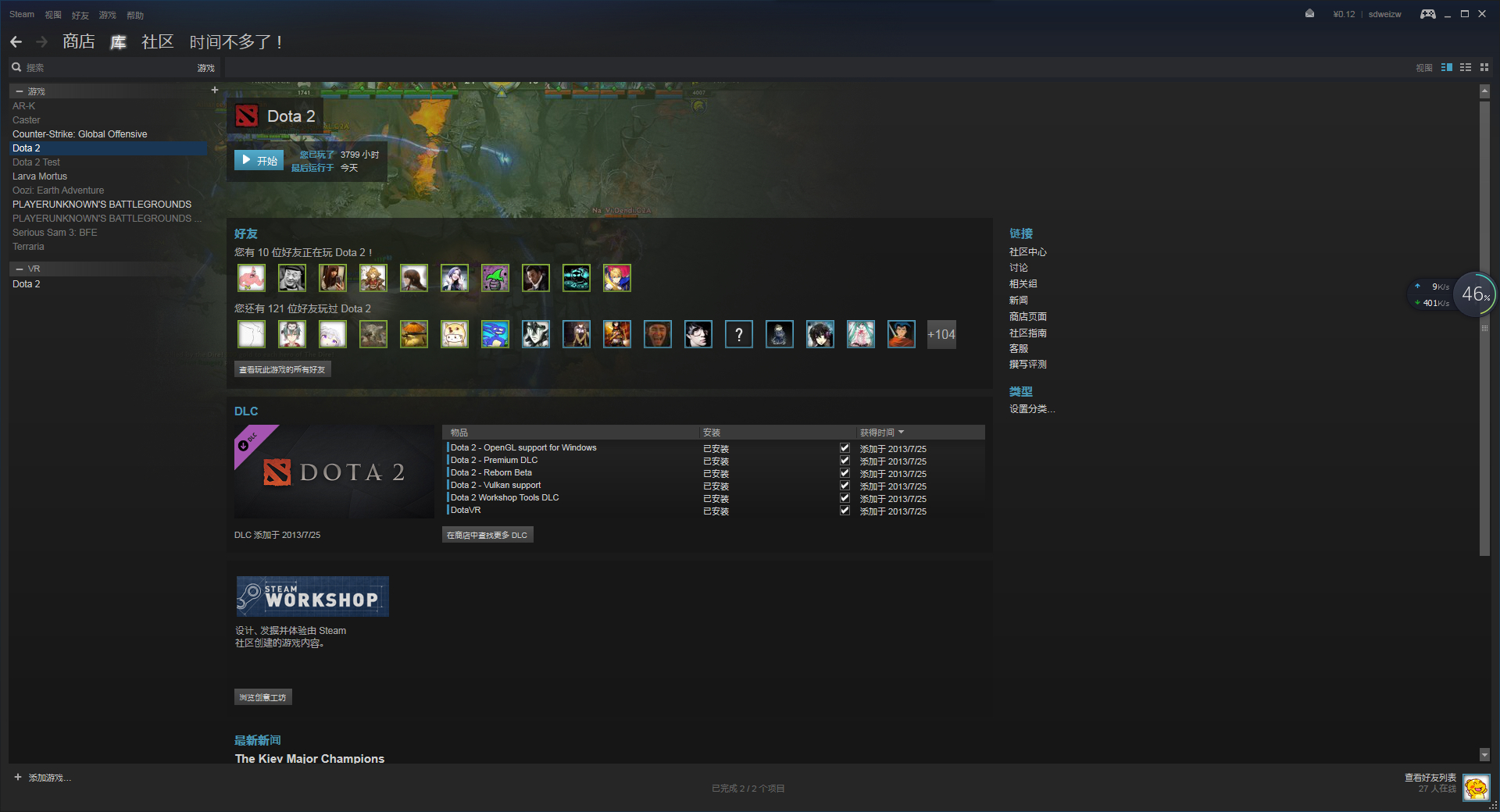Open the Steam Workshop banner
Image resolution: width=1500 pixels, height=812 pixels.
point(312,597)
